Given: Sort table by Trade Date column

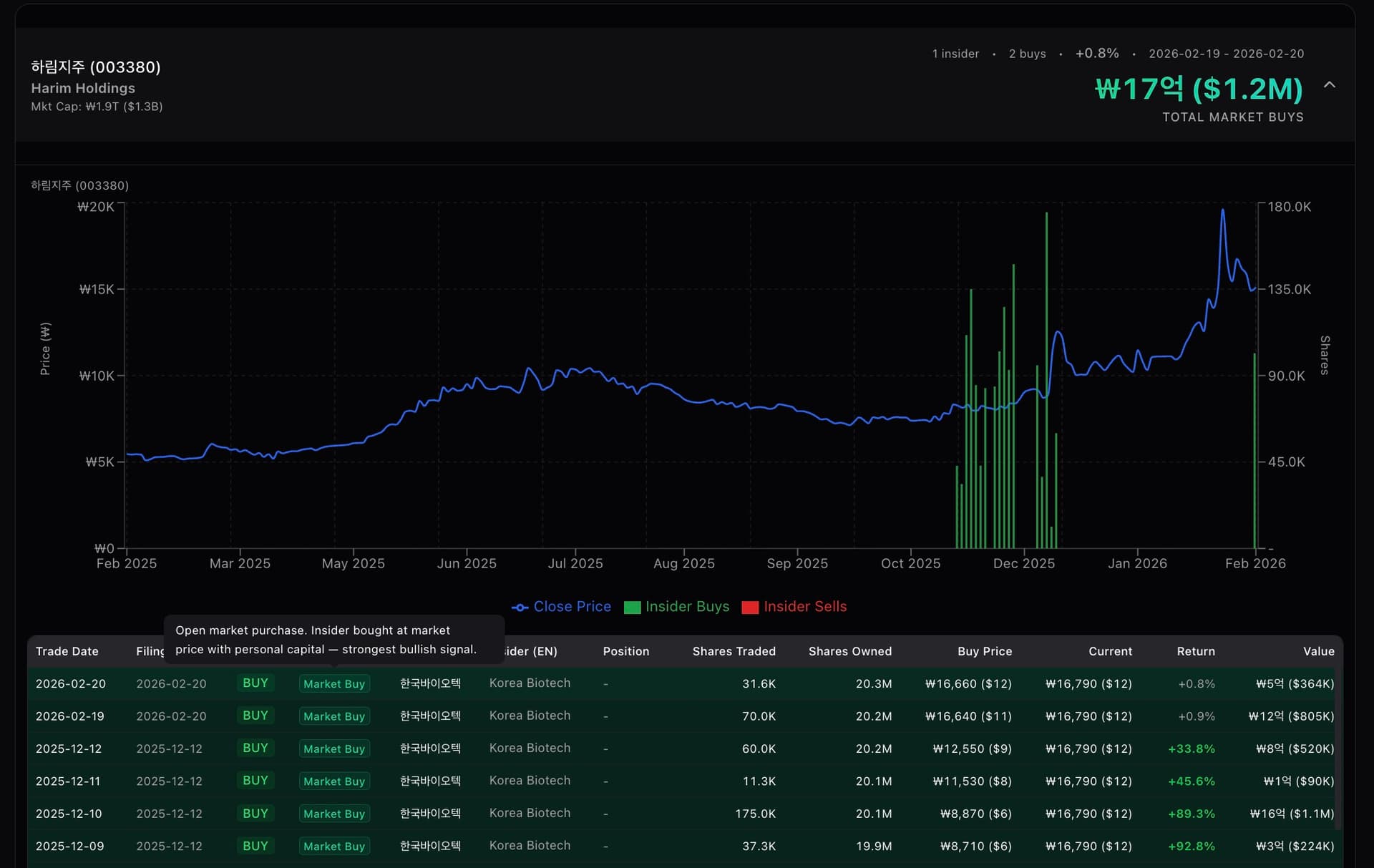Looking at the screenshot, I should click(67, 651).
